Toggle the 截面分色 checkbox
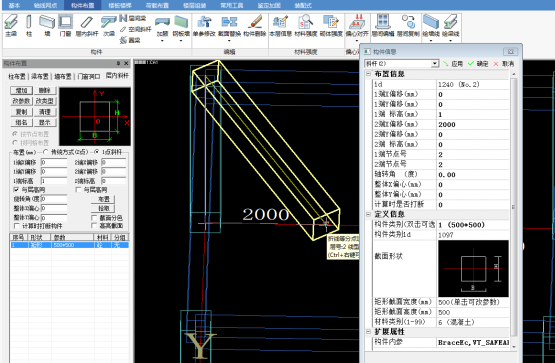Viewport: 555px width, 363px height. click(x=94, y=218)
